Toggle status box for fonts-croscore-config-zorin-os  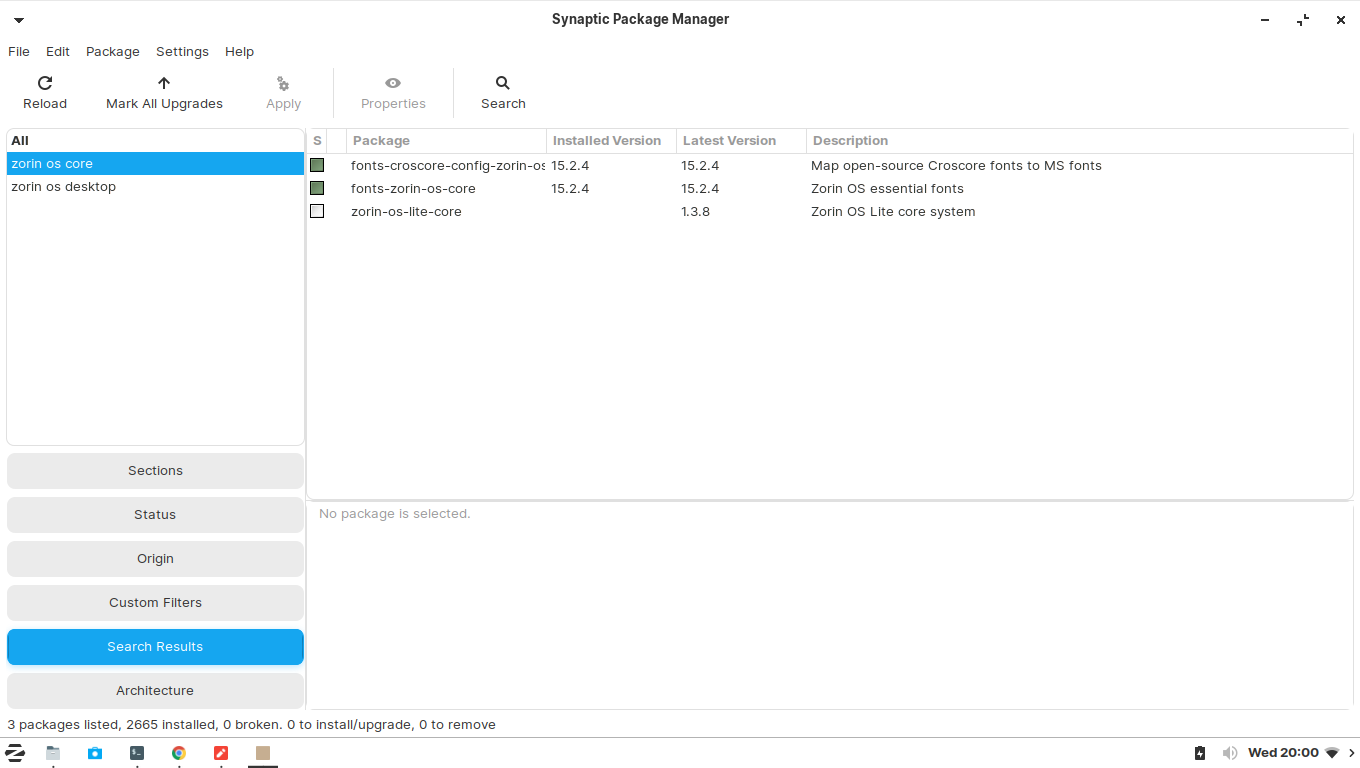[317, 165]
